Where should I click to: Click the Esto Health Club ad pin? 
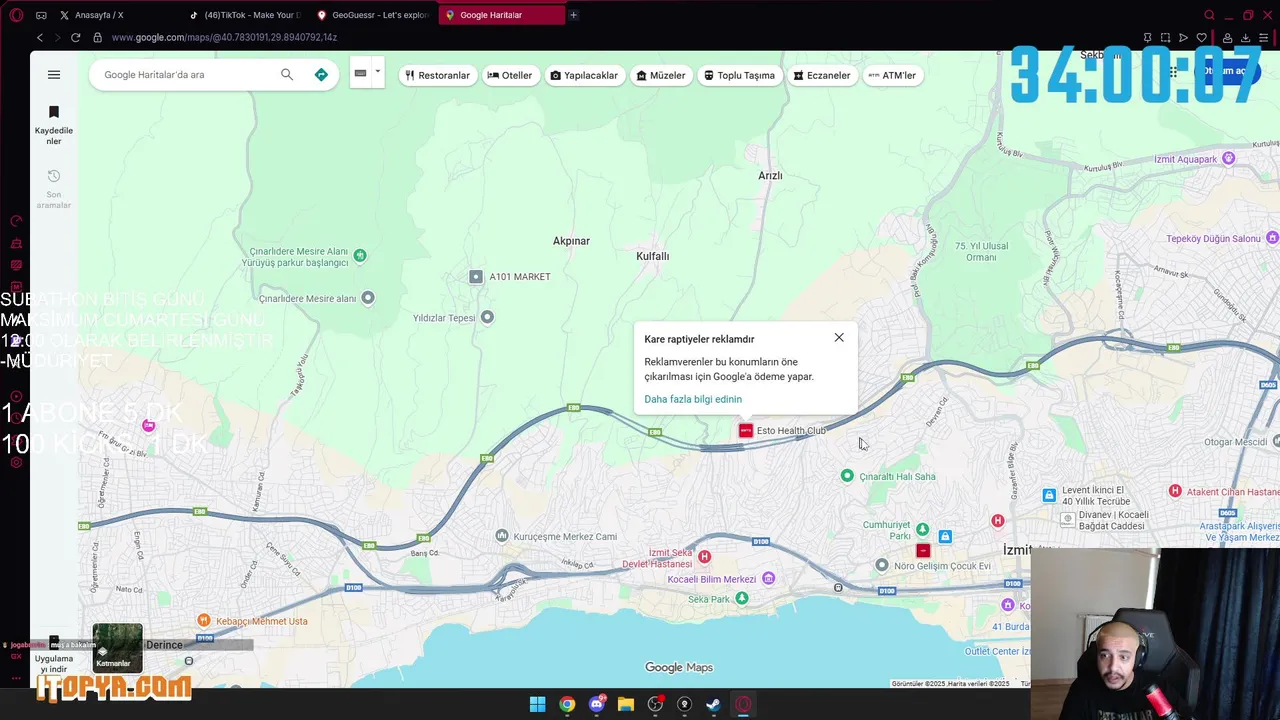[746, 431]
